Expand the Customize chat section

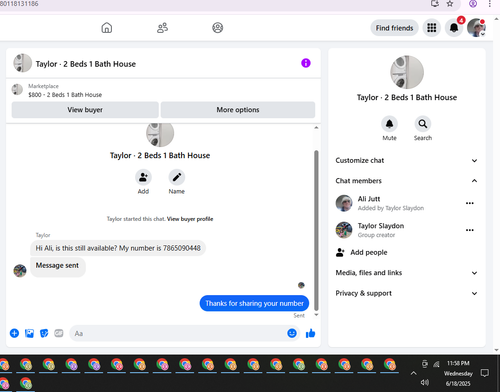pos(407,160)
